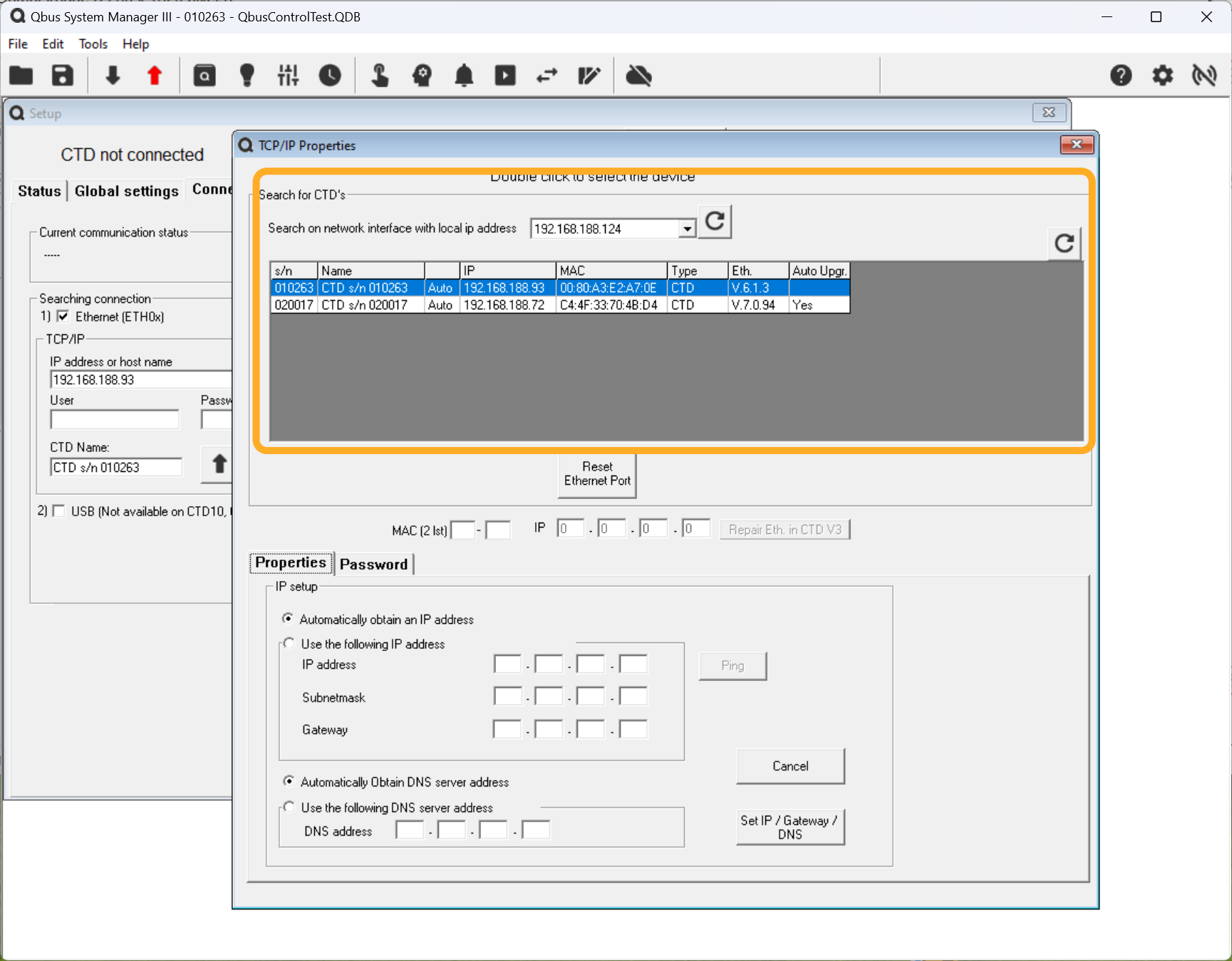The image size is (1232, 961).
Task: Click the finger touch icon
Action: click(381, 75)
